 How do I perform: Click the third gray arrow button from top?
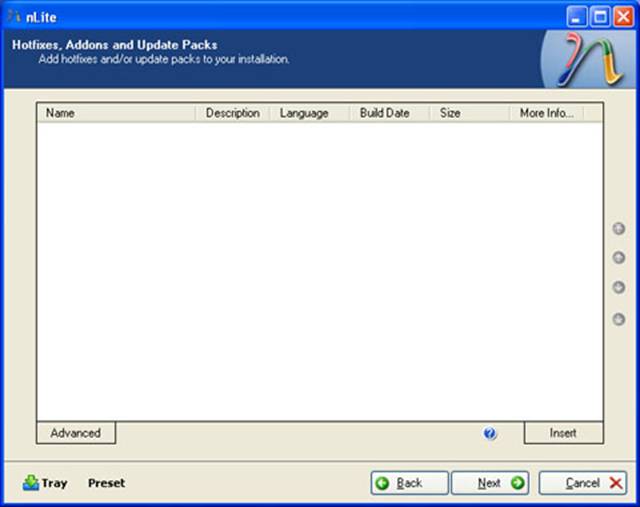point(618,288)
